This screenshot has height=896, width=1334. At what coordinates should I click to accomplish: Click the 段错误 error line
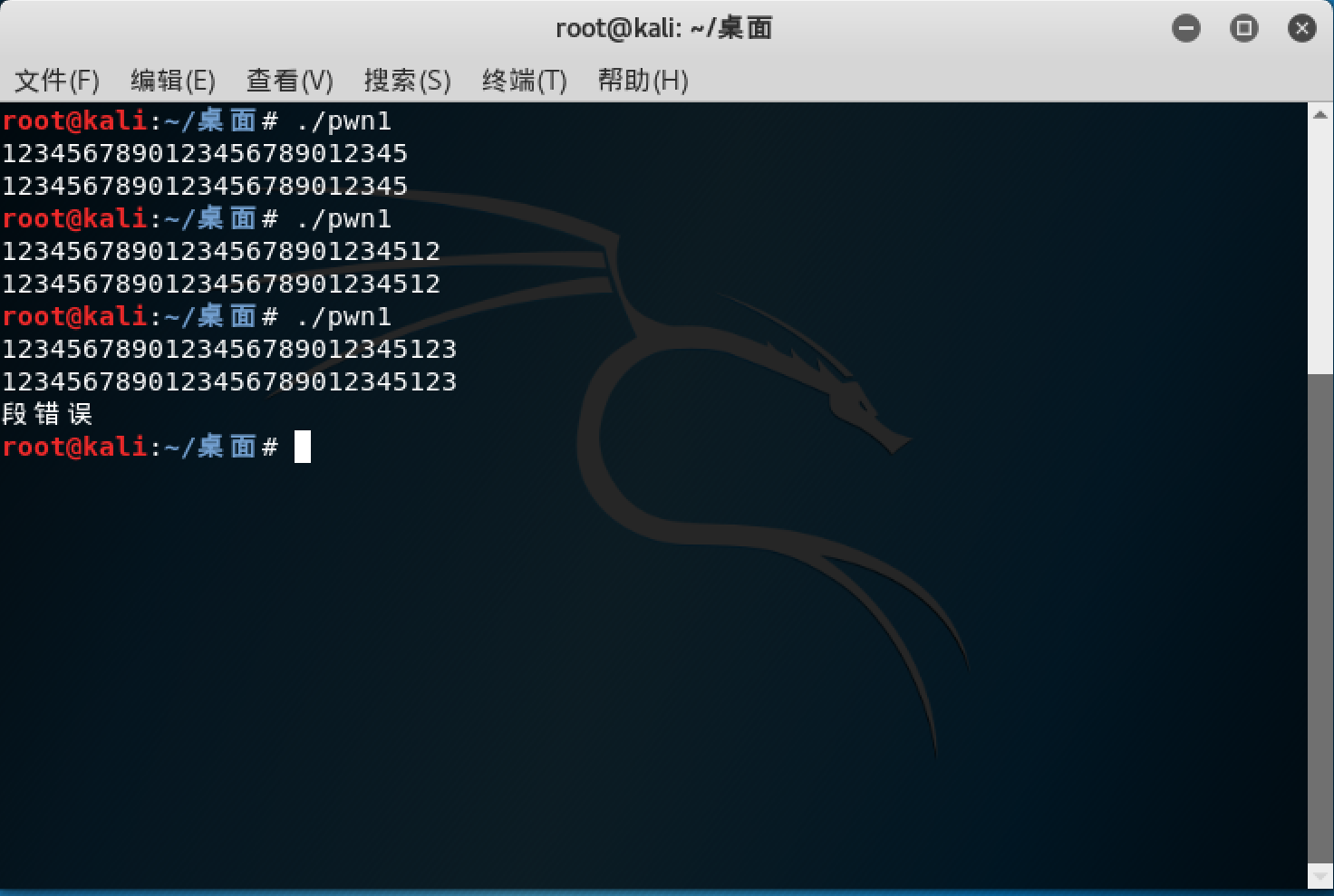pos(47,414)
